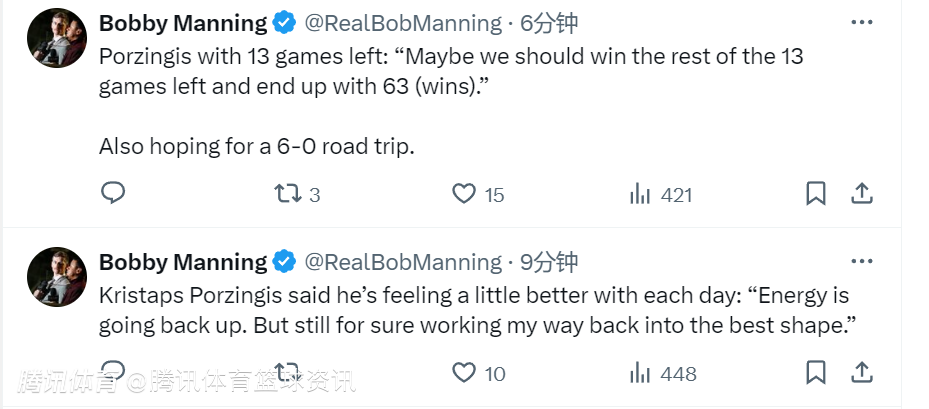The image size is (929, 409).
Task: Share the first tweet
Action: pyautogui.click(x=861, y=193)
